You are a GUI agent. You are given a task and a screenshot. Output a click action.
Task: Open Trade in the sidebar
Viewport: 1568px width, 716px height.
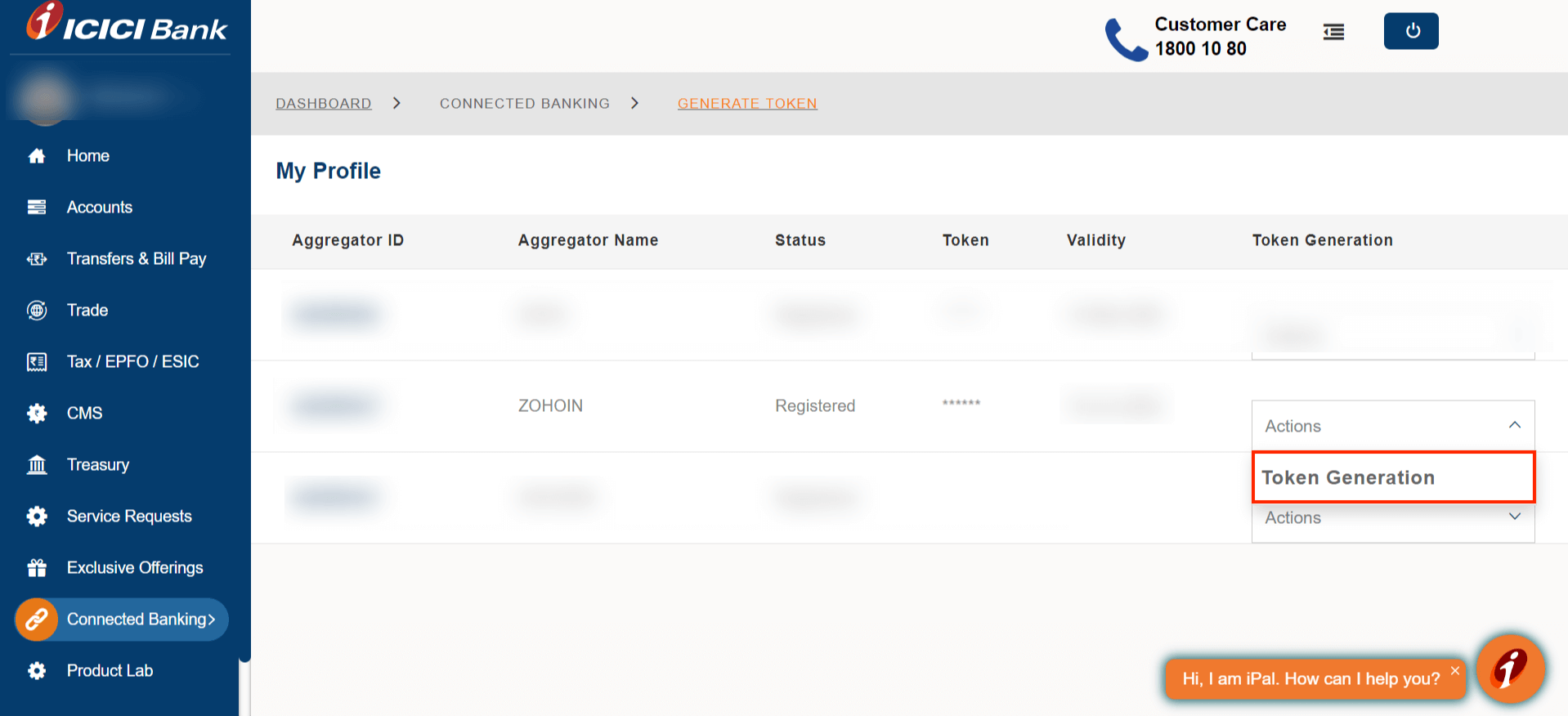(87, 311)
